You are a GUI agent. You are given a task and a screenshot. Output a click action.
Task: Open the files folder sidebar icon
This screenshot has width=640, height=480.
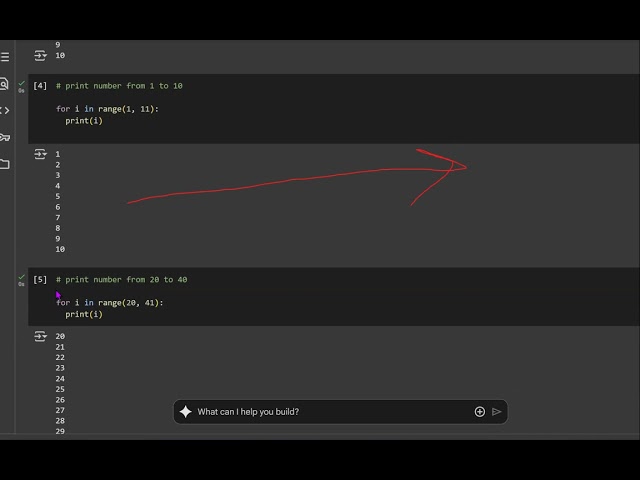(4, 164)
